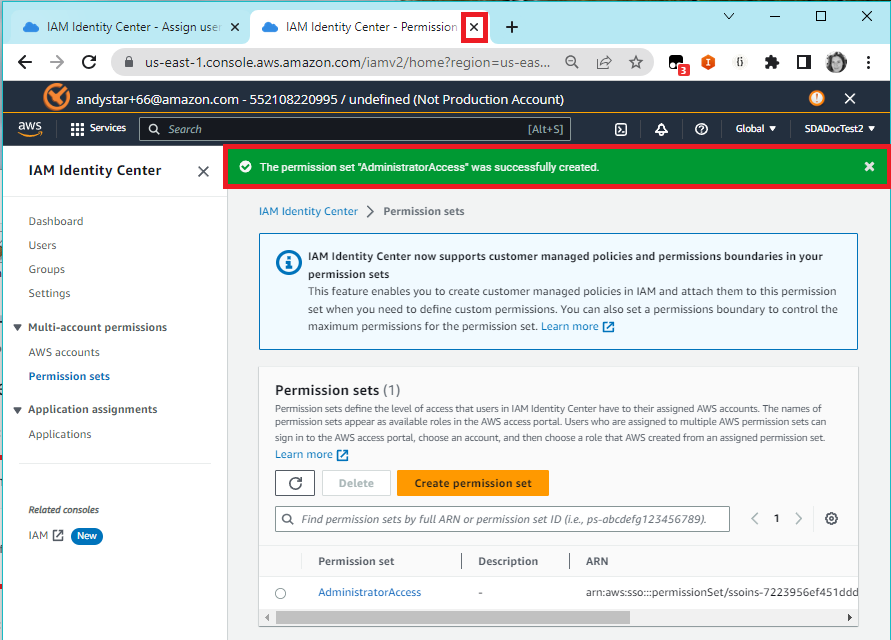Reload the page with the refresh icon
The height and width of the screenshot is (640, 891).
[89, 62]
